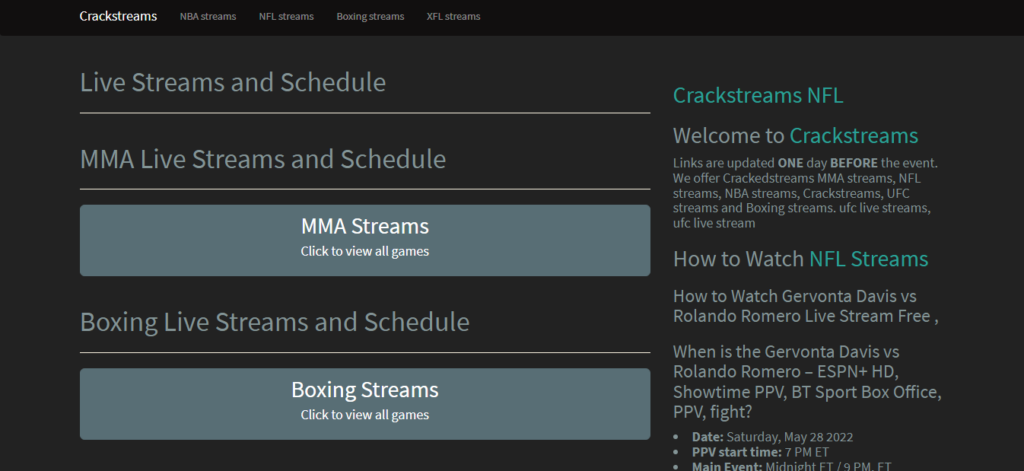Follow the teal Crackstreams link after Welcome to

tap(854, 136)
